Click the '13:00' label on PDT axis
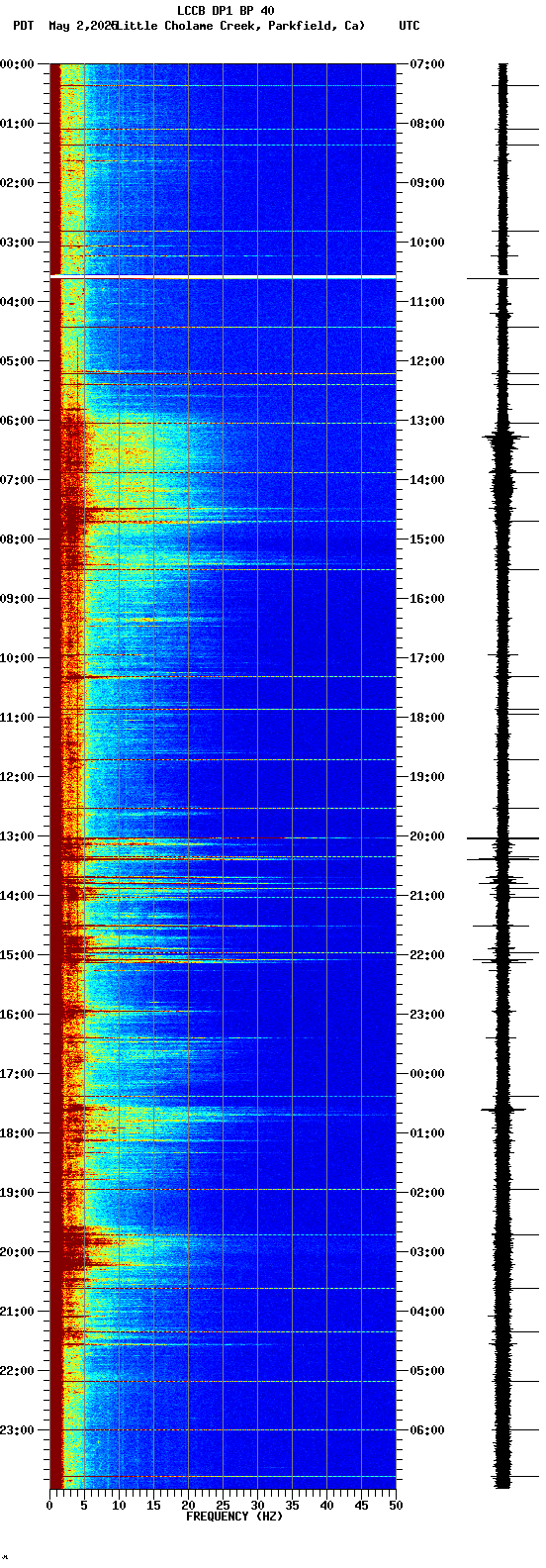 [x=17, y=836]
